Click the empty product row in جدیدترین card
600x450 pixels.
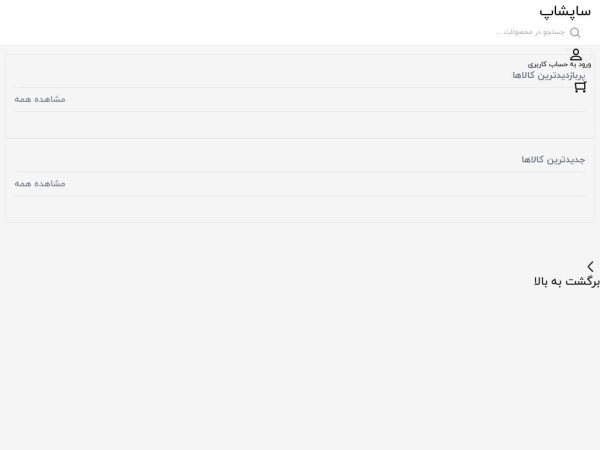click(300, 208)
